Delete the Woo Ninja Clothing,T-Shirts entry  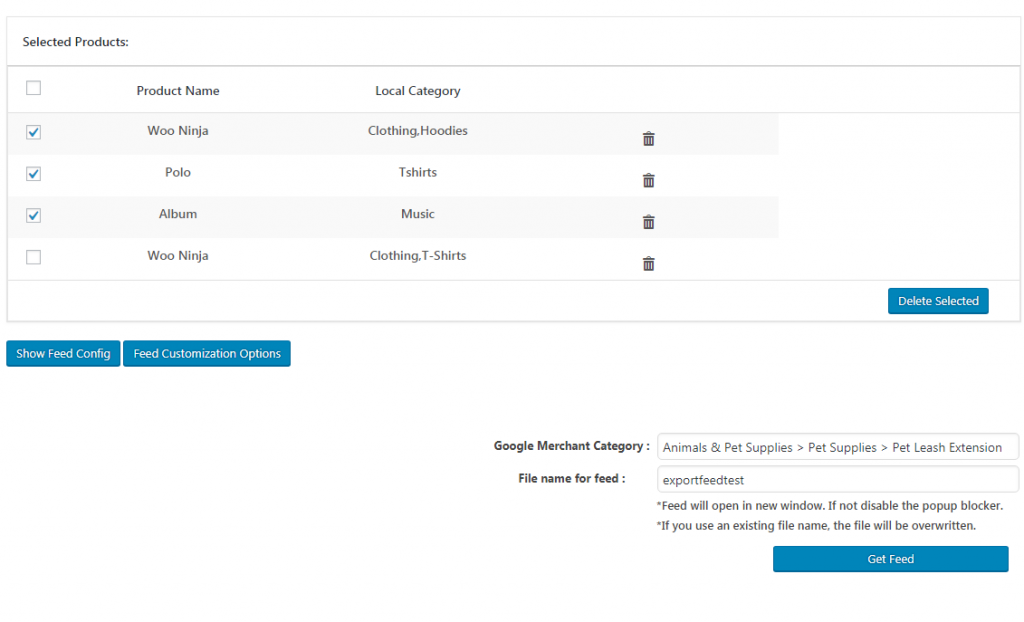click(648, 263)
